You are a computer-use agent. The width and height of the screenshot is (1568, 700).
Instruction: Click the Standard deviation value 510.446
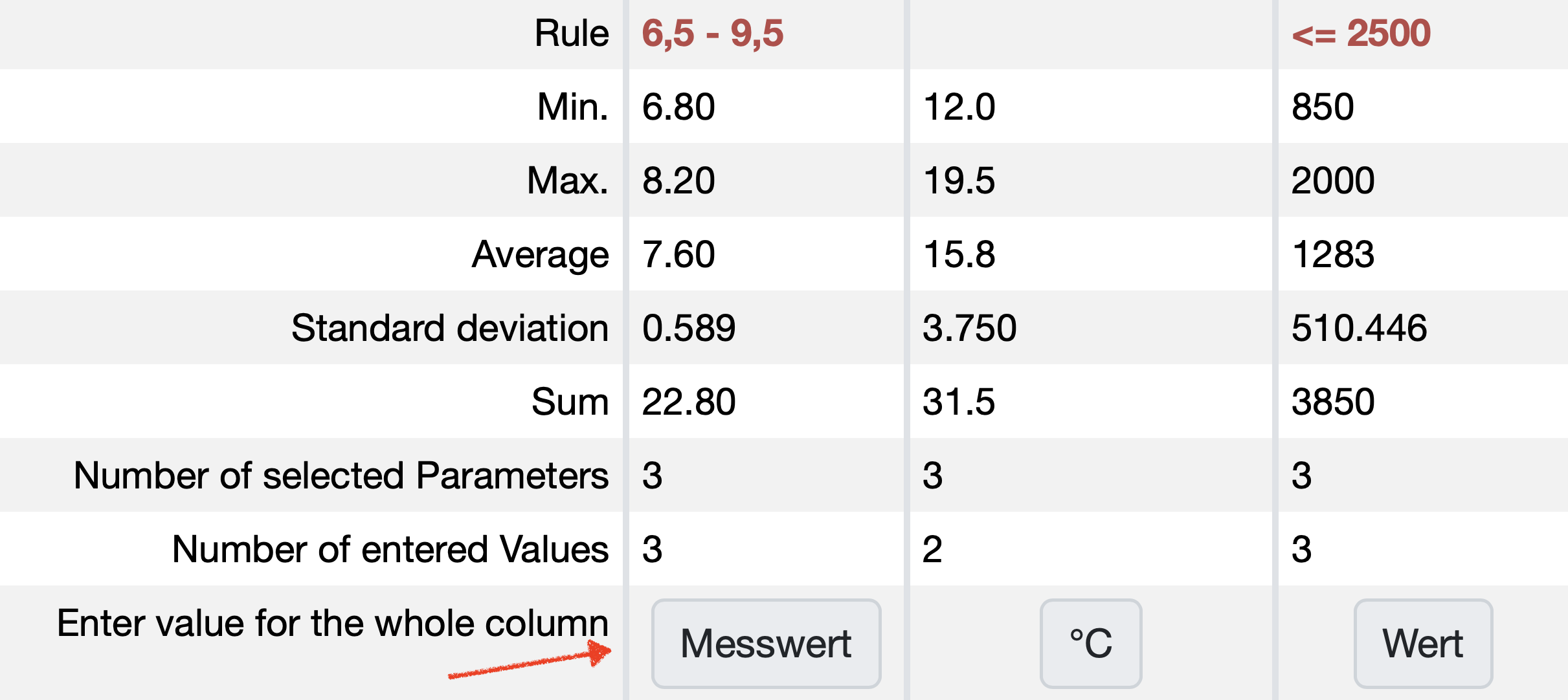click(x=1359, y=328)
